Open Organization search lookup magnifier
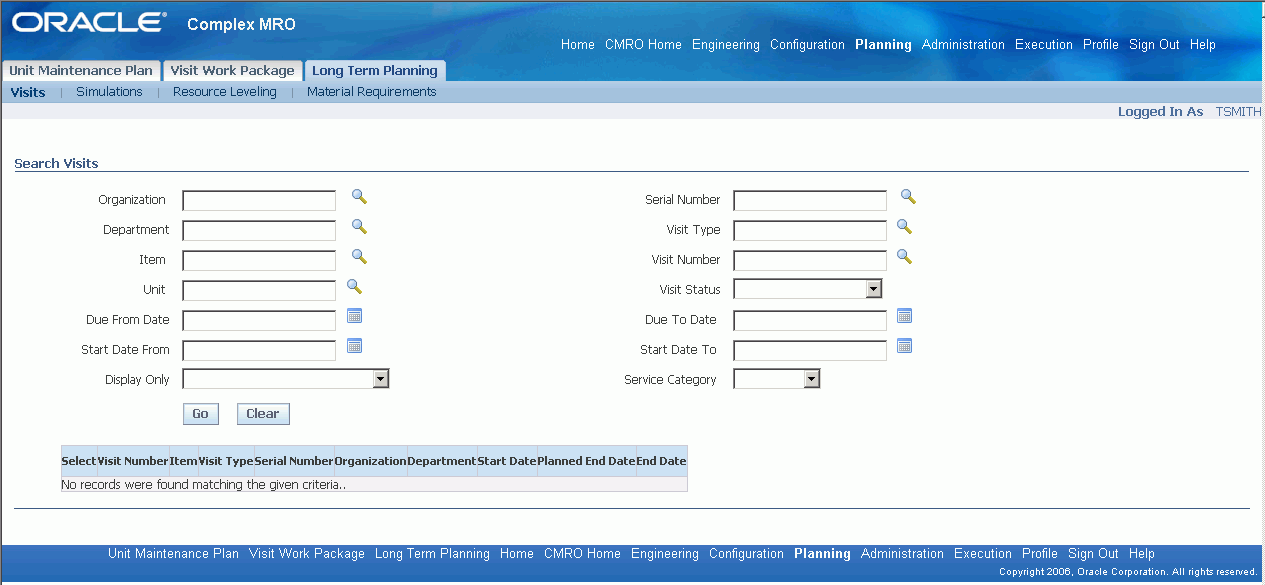 (x=359, y=197)
